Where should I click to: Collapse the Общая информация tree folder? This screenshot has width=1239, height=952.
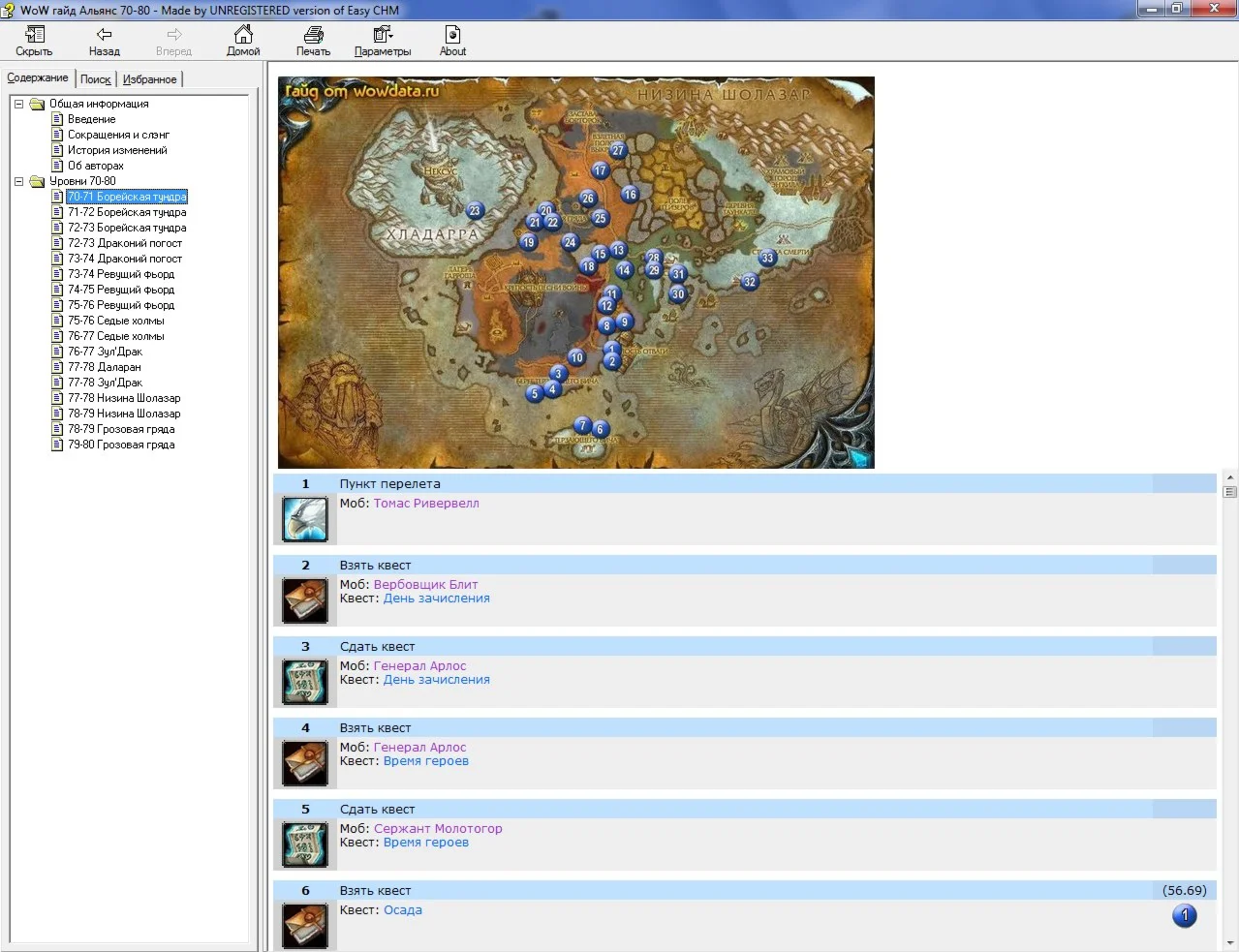point(18,104)
